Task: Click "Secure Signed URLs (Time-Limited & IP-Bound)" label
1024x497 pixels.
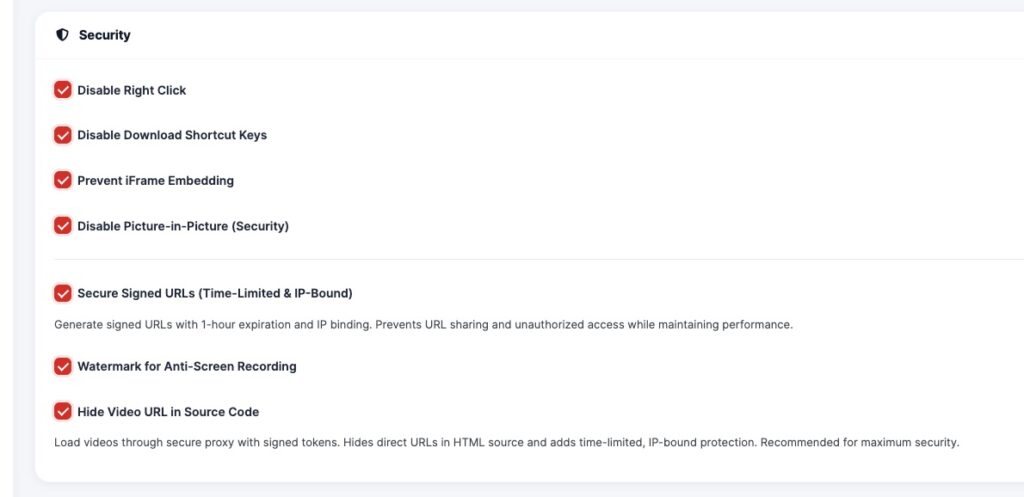Action: coord(215,294)
